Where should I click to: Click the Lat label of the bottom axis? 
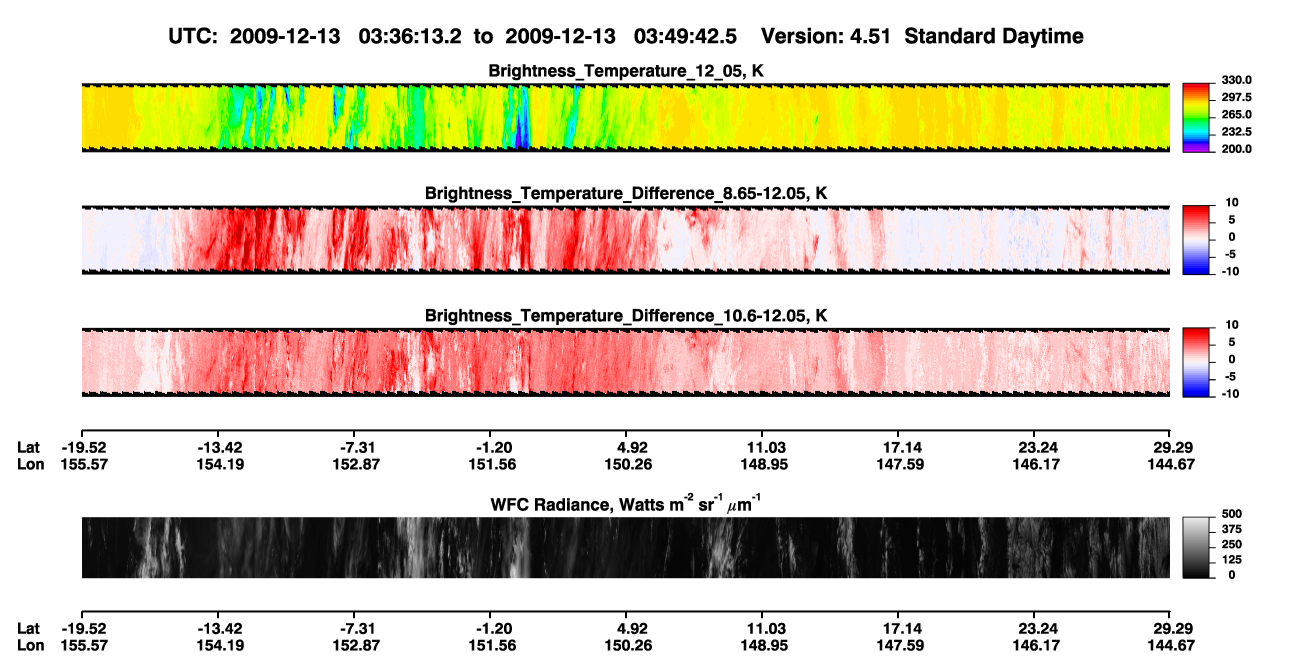tap(28, 628)
